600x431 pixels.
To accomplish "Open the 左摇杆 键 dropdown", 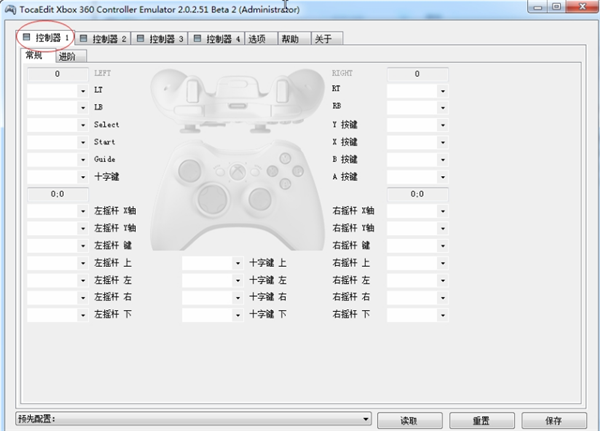I will click(58, 246).
